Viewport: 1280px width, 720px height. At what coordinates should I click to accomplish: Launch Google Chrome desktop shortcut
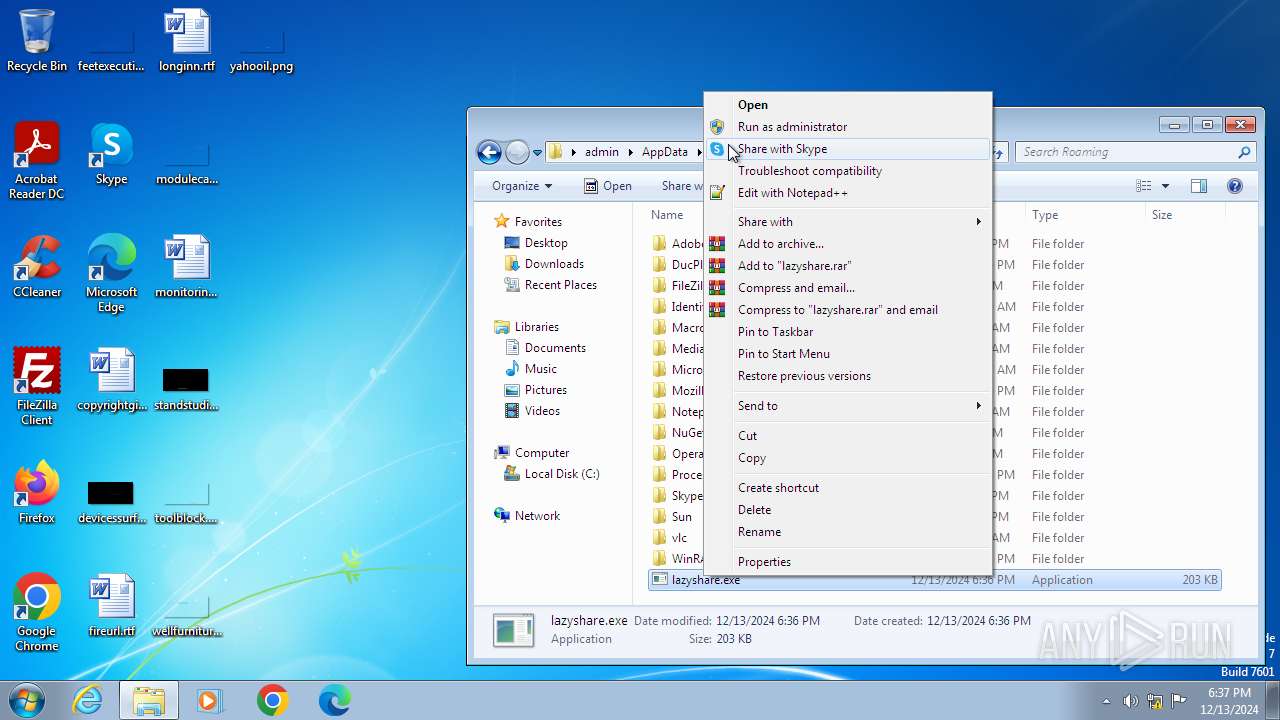pos(37,613)
